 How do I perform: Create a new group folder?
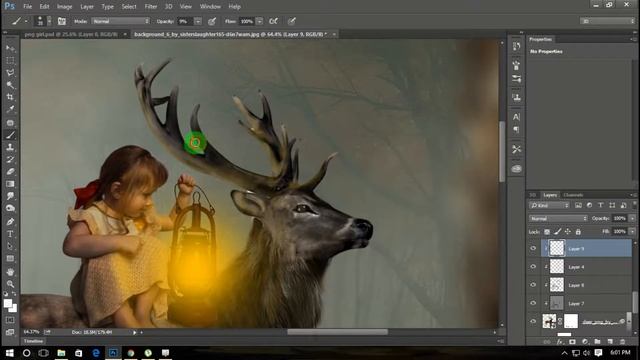coord(597,342)
